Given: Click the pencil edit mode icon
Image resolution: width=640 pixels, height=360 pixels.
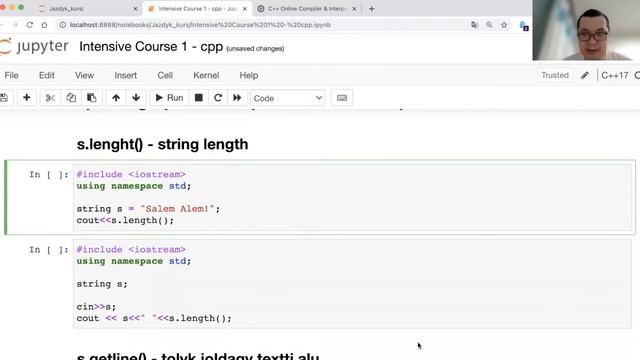Looking at the screenshot, I should (585, 75).
